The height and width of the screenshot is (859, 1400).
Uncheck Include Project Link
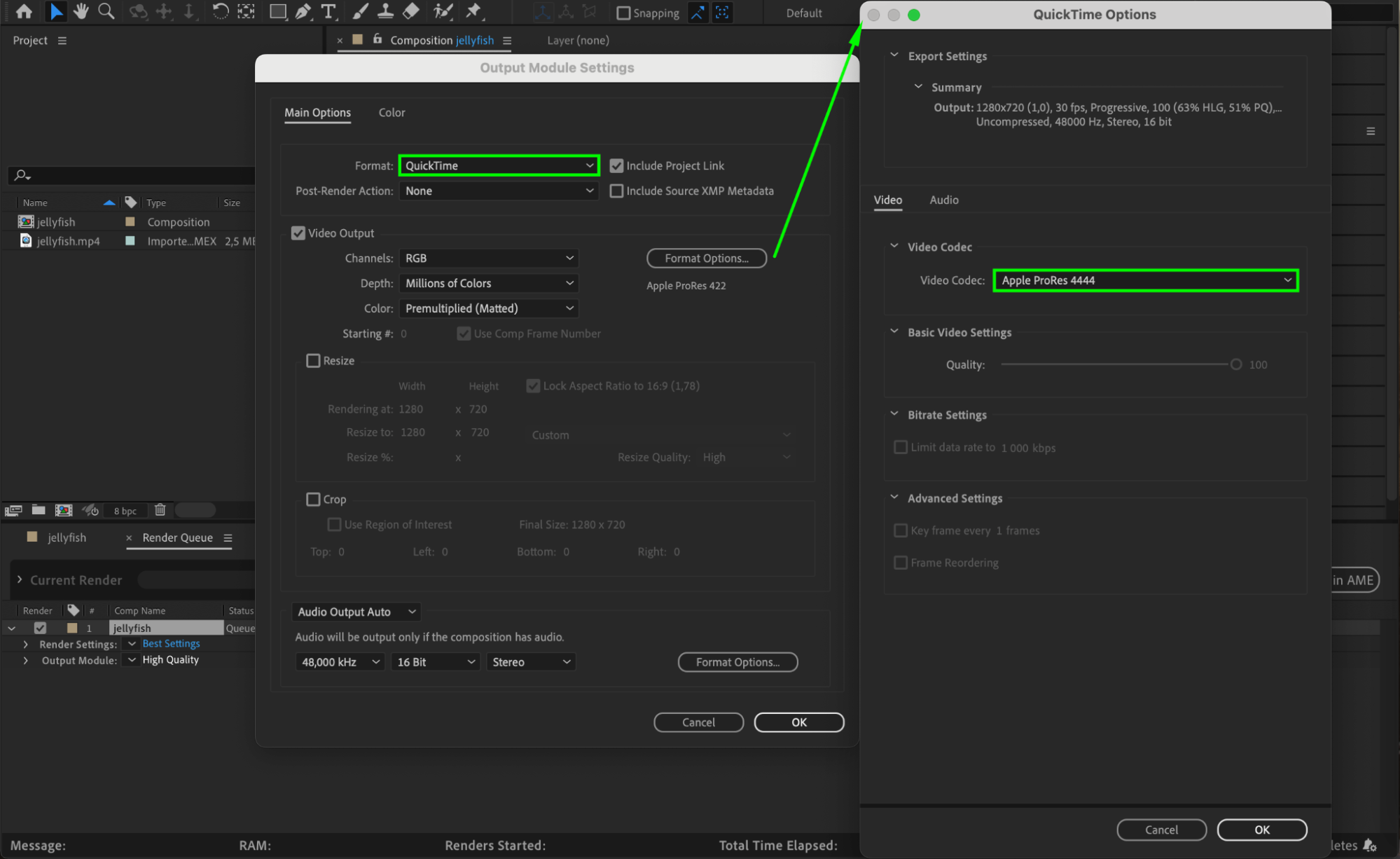[x=616, y=166]
